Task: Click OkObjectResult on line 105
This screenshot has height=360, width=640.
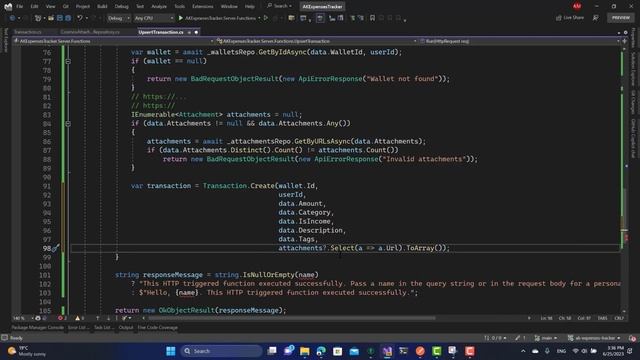Action: (x=186, y=310)
